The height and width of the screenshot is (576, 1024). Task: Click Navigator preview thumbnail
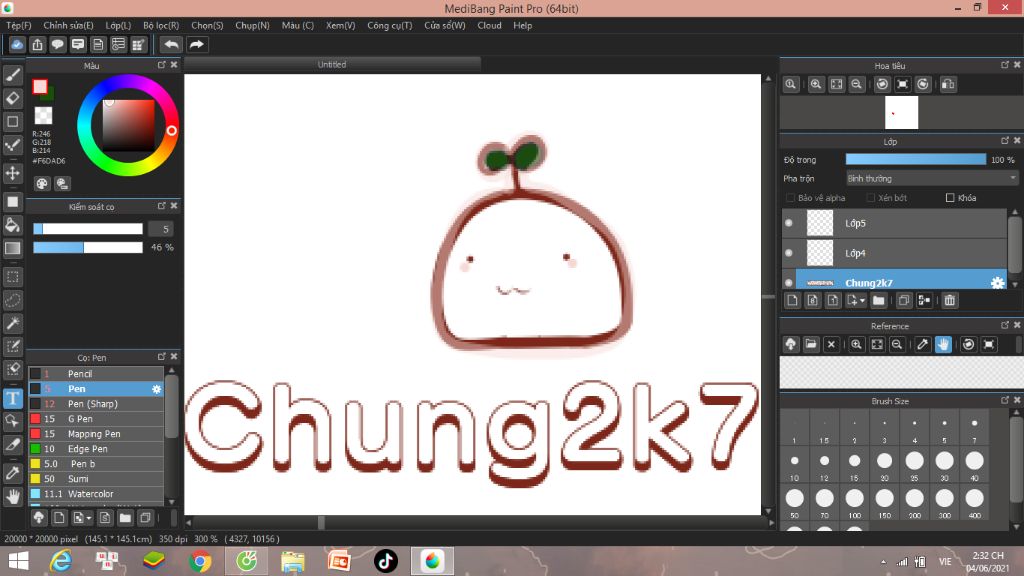coord(901,112)
